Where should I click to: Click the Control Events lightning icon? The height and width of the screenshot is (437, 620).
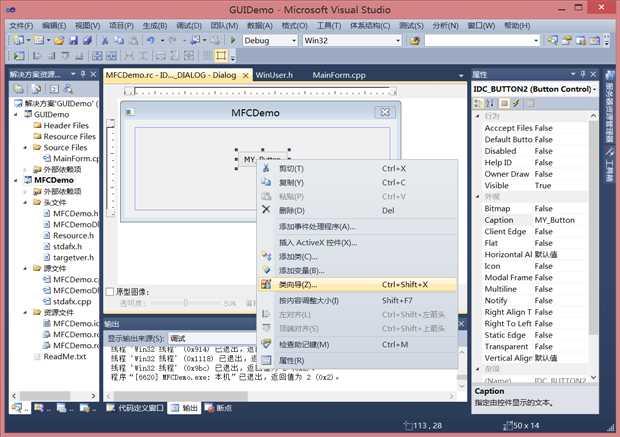[516, 104]
